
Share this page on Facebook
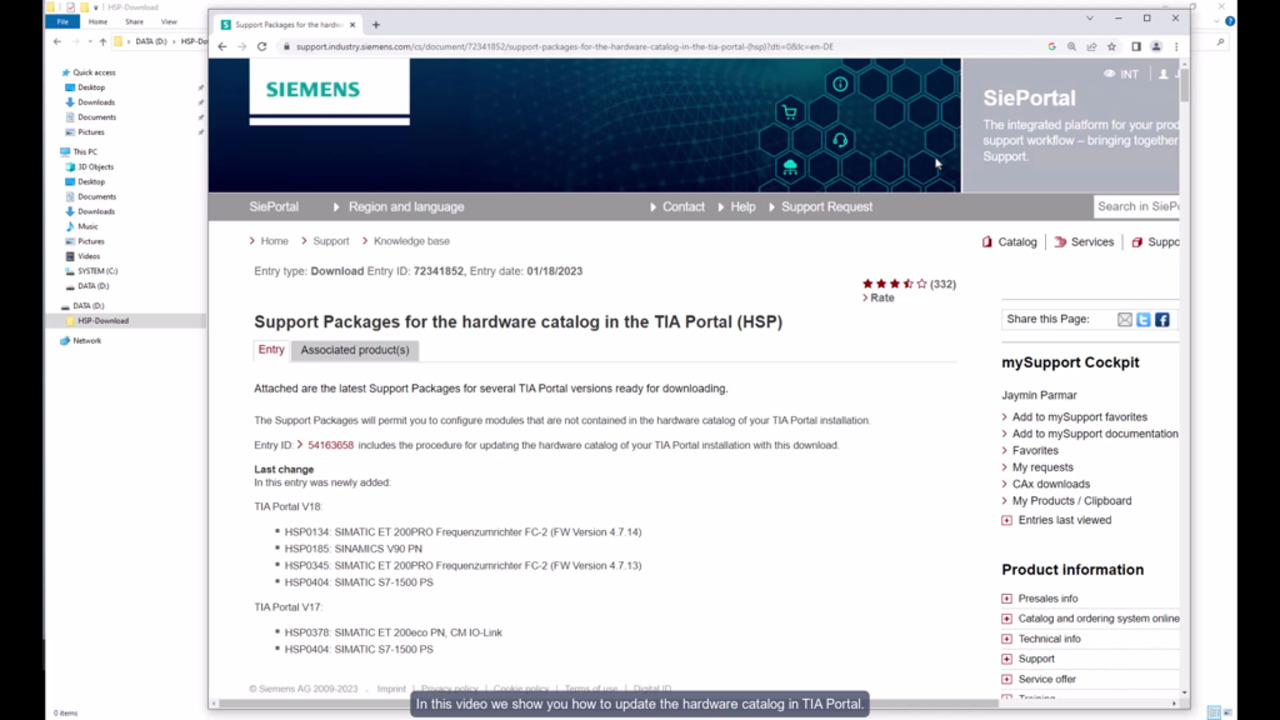tap(1162, 320)
